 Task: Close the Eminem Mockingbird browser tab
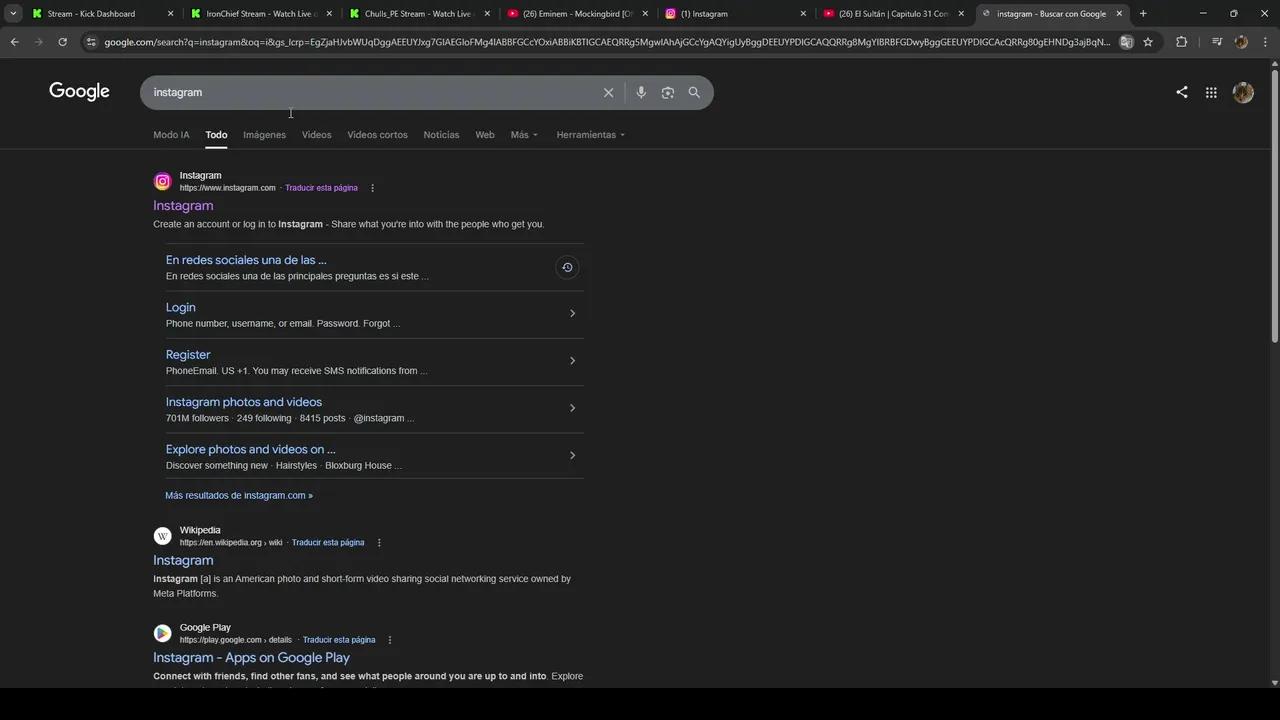tap(645, 14)
